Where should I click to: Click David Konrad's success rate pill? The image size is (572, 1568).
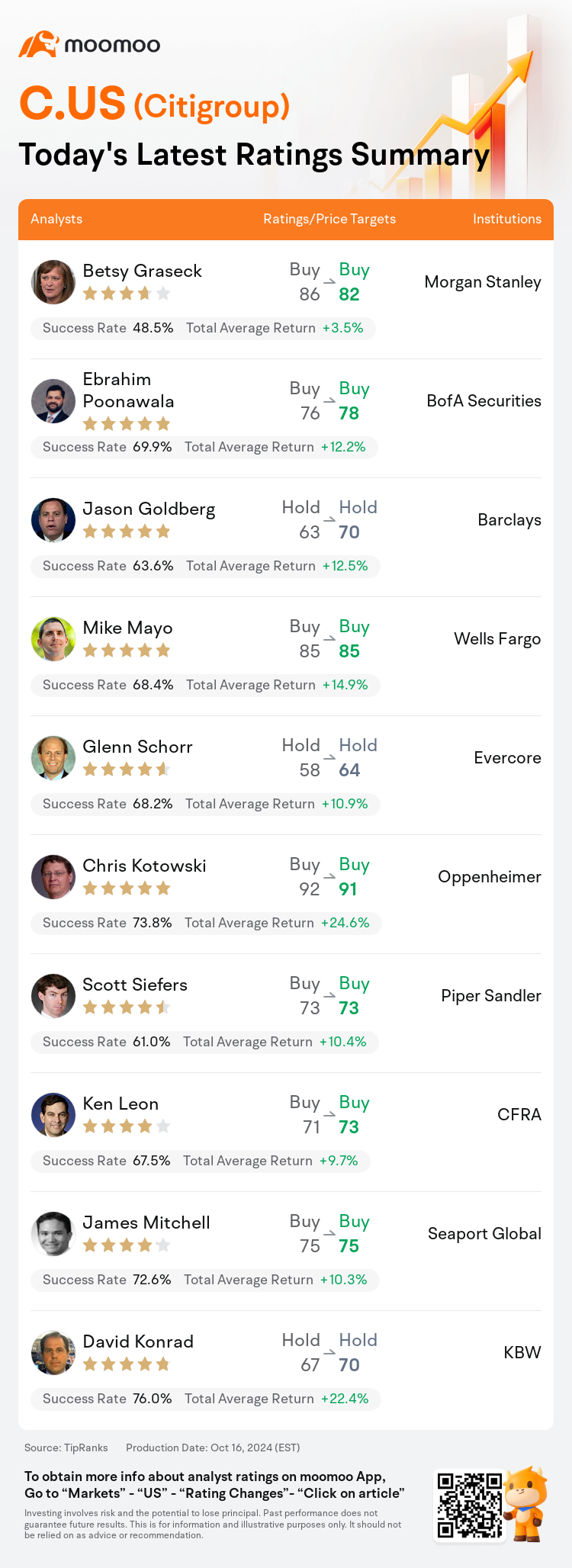tap(108, 1399)
